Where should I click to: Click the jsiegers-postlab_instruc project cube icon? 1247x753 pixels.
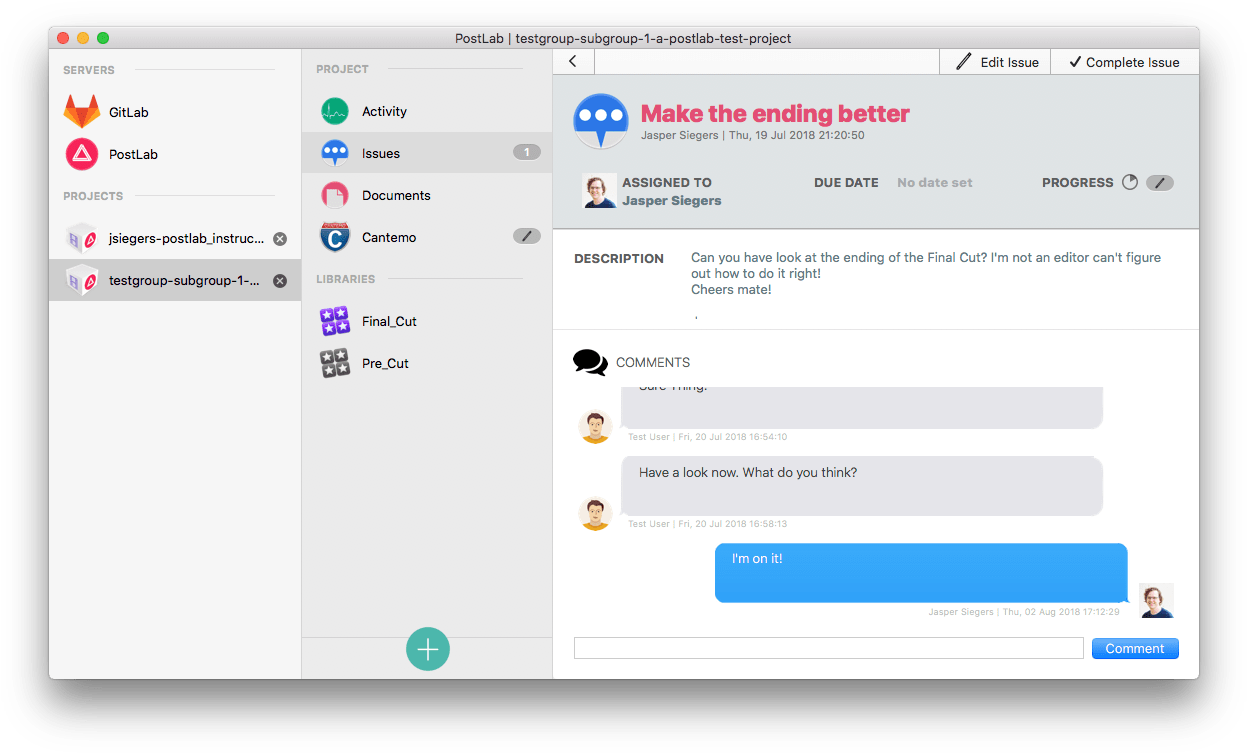pyautogui.click(x=82, y=239)
